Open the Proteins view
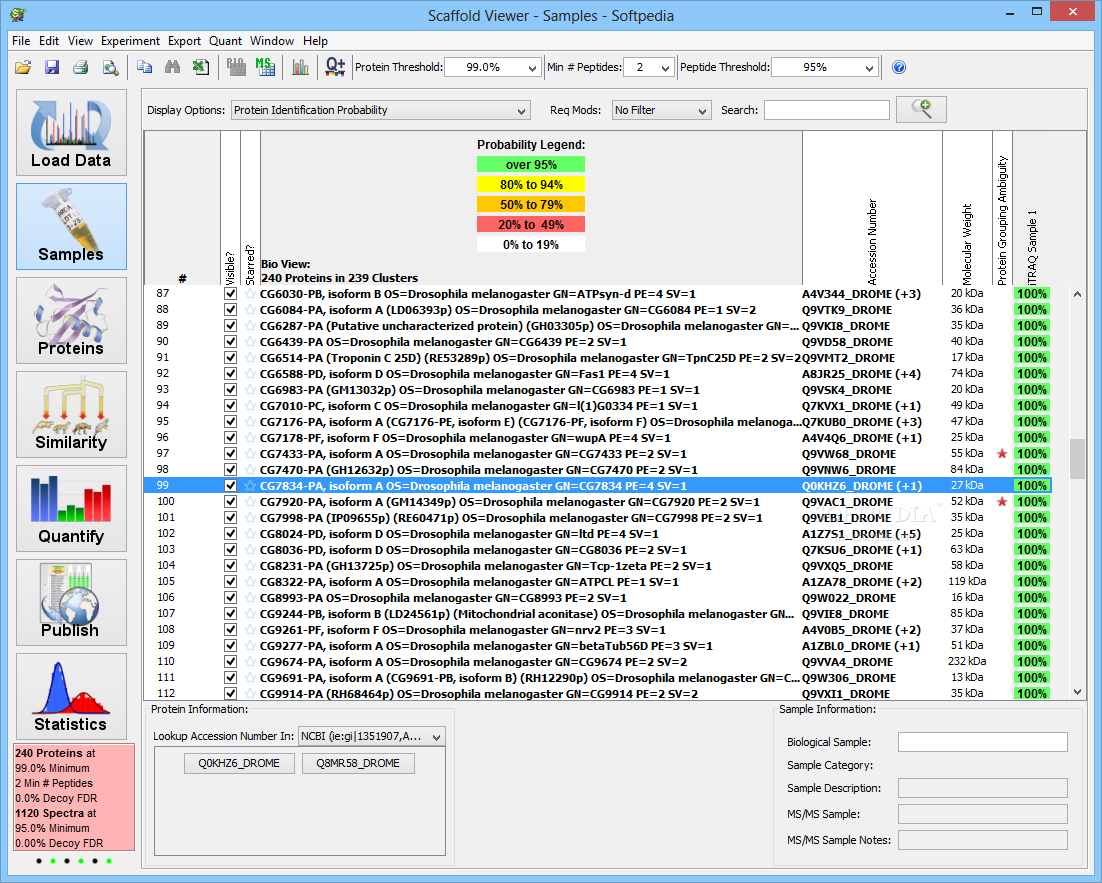Viewport: 1102px width, 883px height. [71, 320]
